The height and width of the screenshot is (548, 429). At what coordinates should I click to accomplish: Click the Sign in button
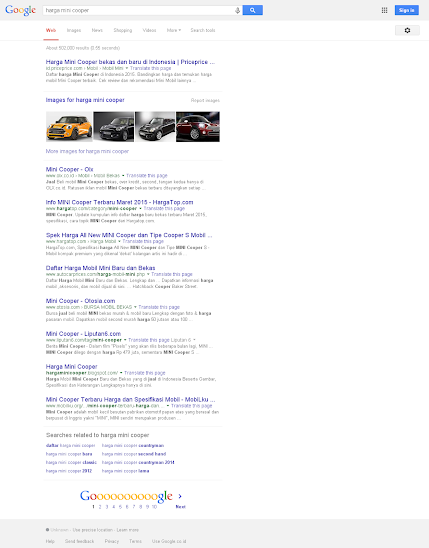click(x=407, y=10)
